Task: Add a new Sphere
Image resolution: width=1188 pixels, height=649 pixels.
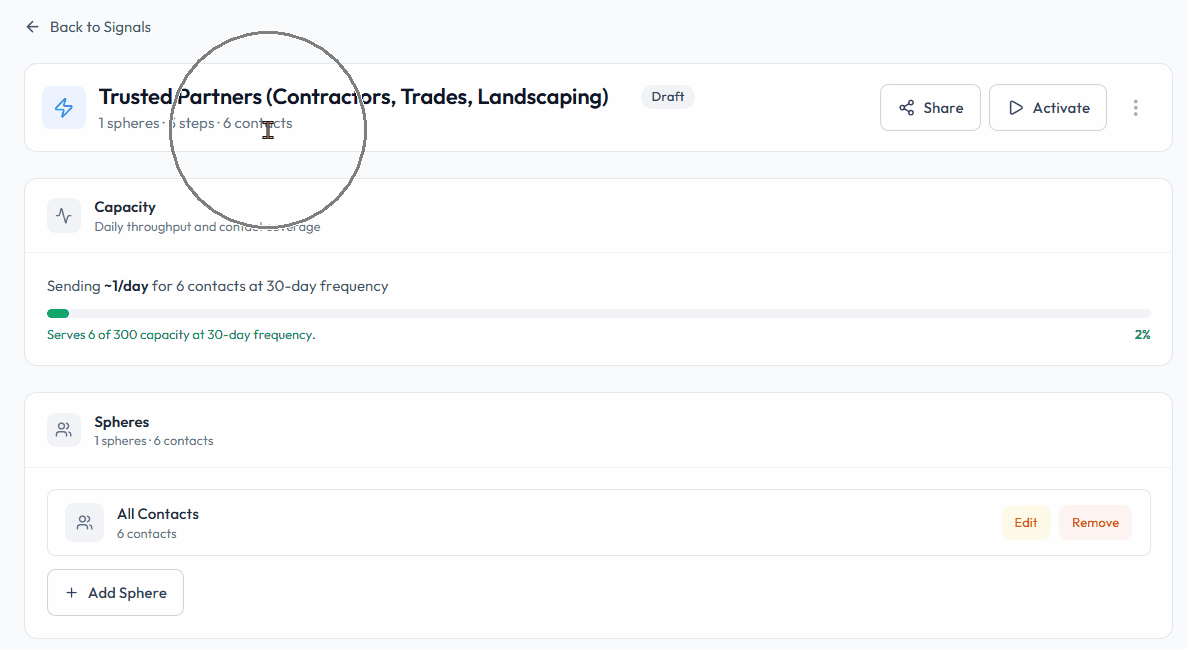Action: click(x=116, y=593)
